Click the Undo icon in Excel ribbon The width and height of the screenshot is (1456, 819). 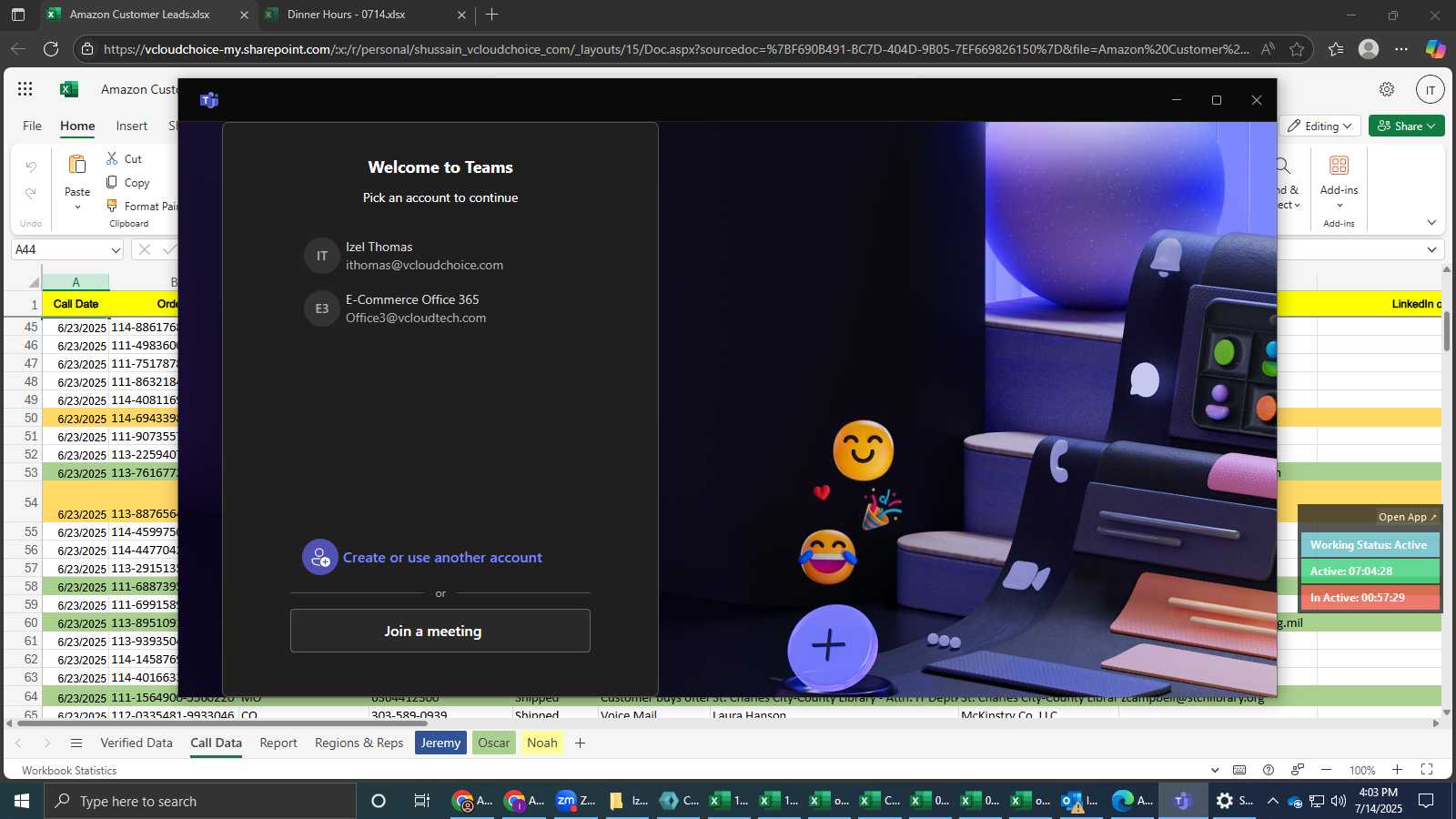pyautogui.click(x=31, y=167)
